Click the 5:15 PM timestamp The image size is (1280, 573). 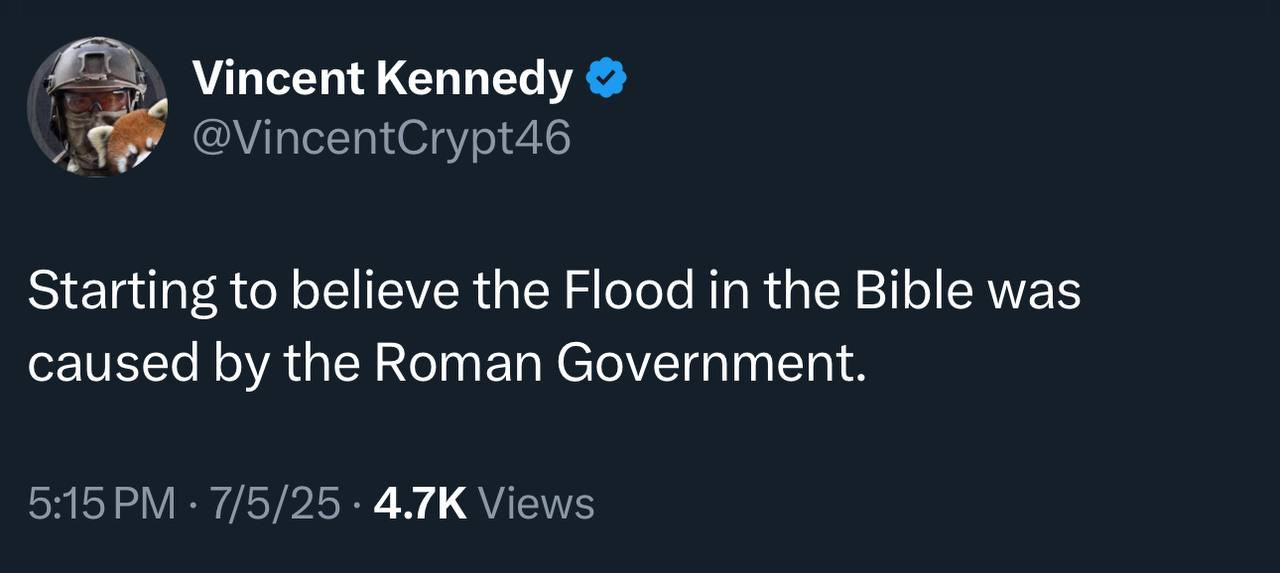point(101,503)
